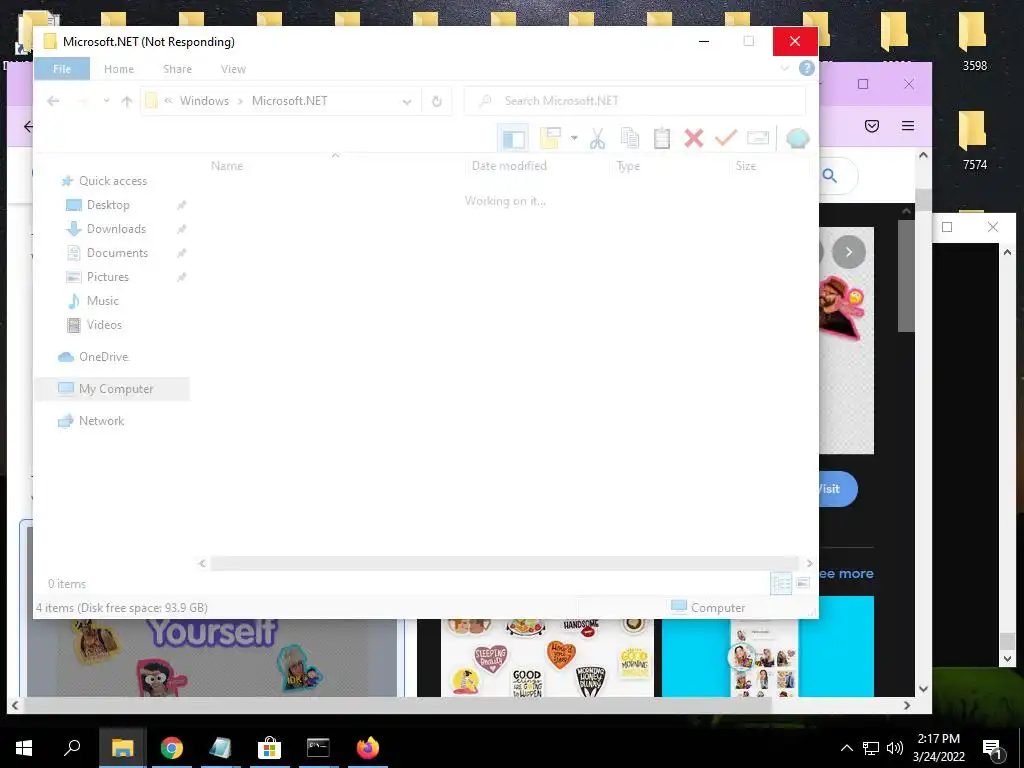
Task: Select Quick access in navigation pane
Action: tap(112, 181)
